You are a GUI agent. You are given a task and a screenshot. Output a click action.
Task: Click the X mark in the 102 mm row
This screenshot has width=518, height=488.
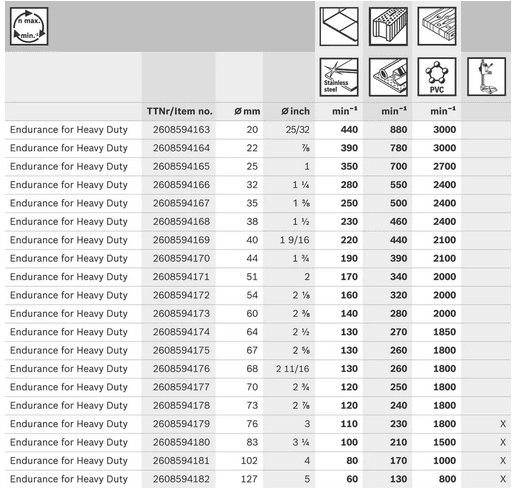(x=503, y=461)
